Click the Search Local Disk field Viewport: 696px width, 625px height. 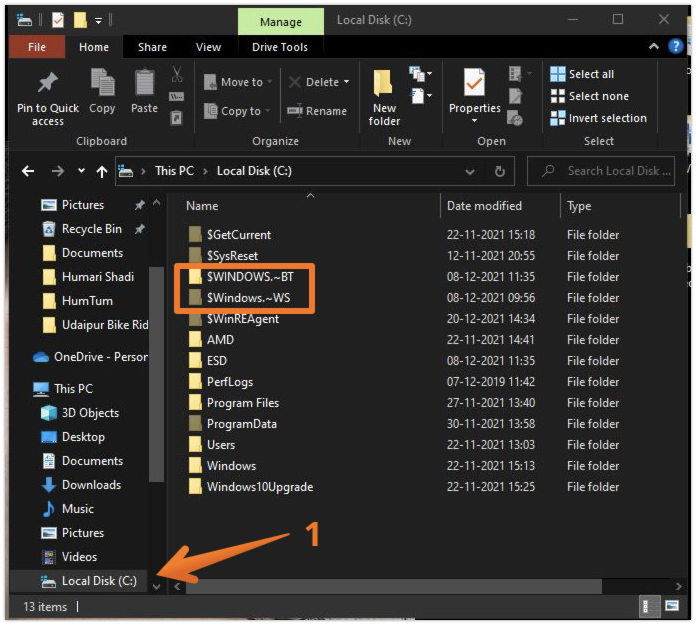612,171
